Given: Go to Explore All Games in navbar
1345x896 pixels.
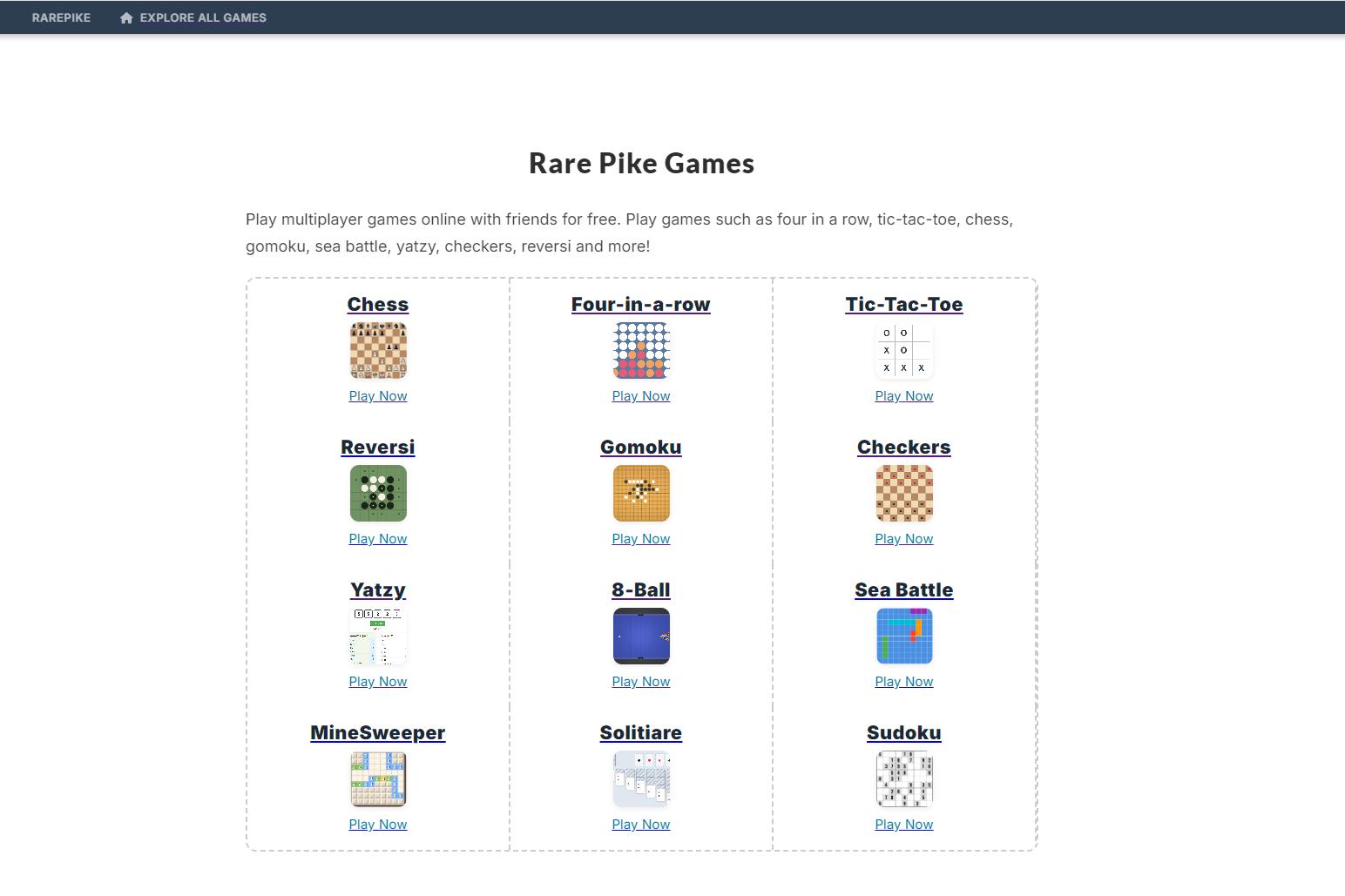Looking at the screenshot, I should [193, 17].
